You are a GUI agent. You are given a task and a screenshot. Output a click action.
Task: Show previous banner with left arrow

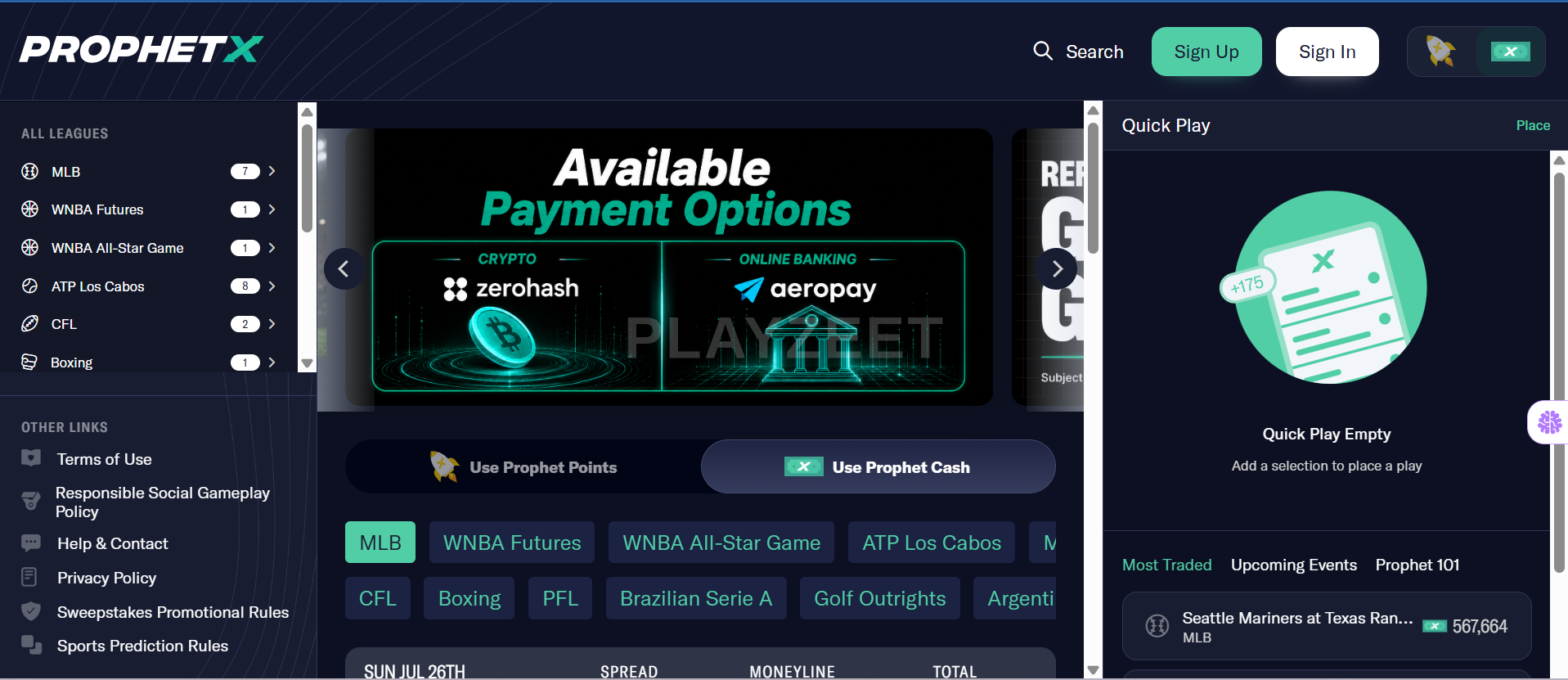point(344,268)
